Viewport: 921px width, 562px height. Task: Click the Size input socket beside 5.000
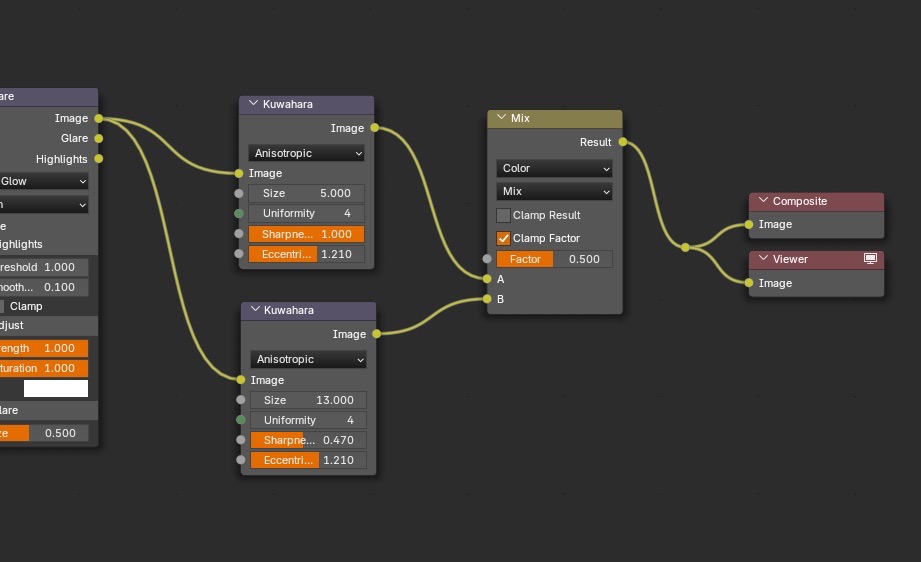pos(238,193)
